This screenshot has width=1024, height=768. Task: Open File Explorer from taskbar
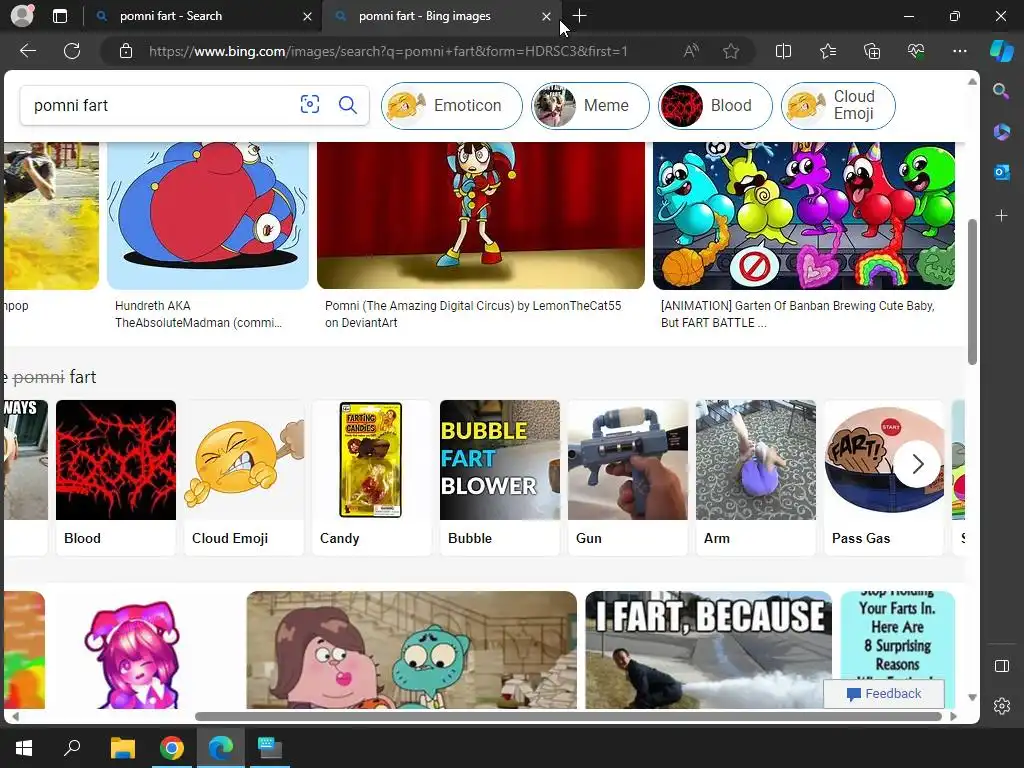(x=122, y=748)
